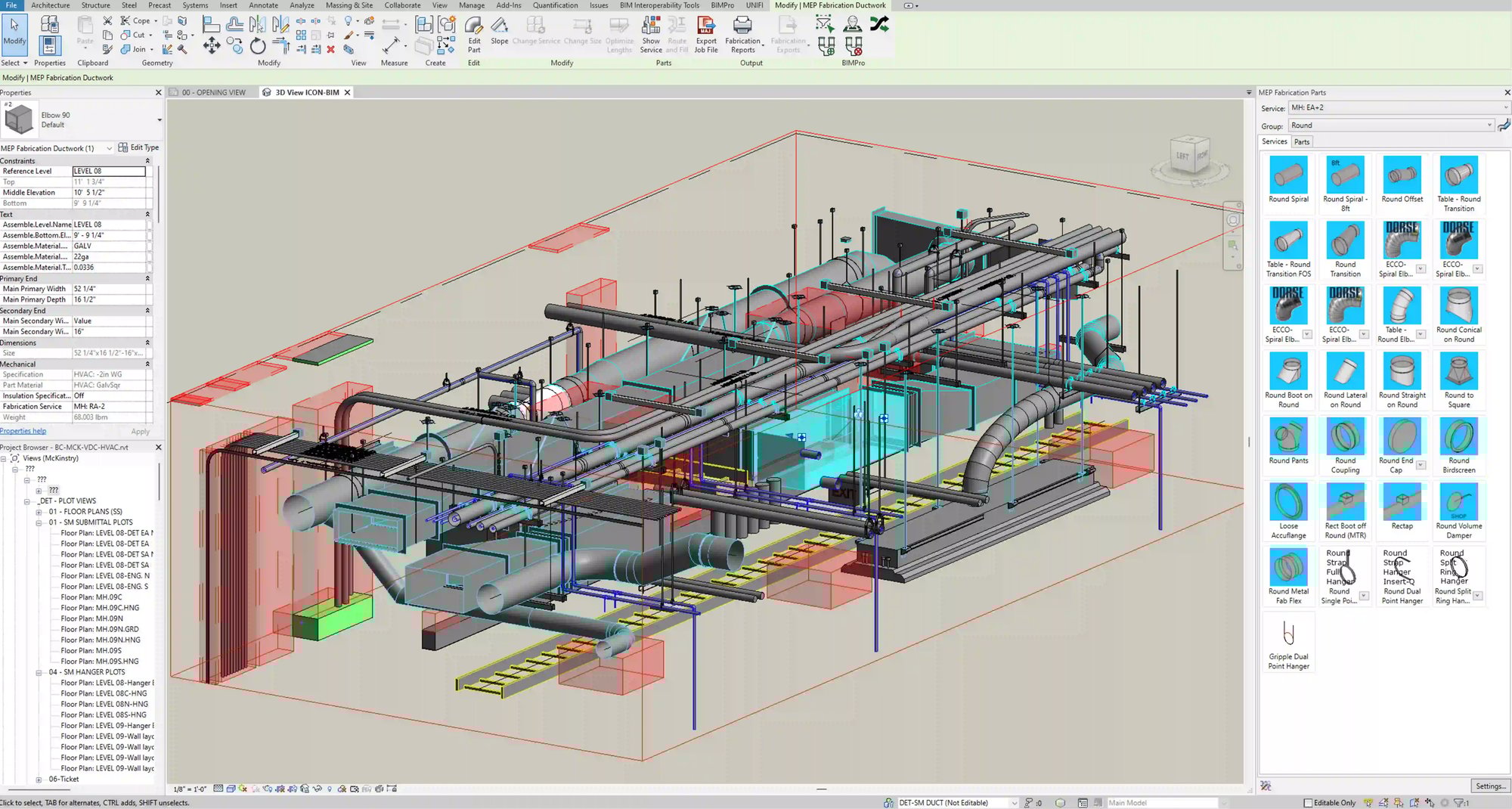Open the Architecture ribbon tab

coord(50,5)
